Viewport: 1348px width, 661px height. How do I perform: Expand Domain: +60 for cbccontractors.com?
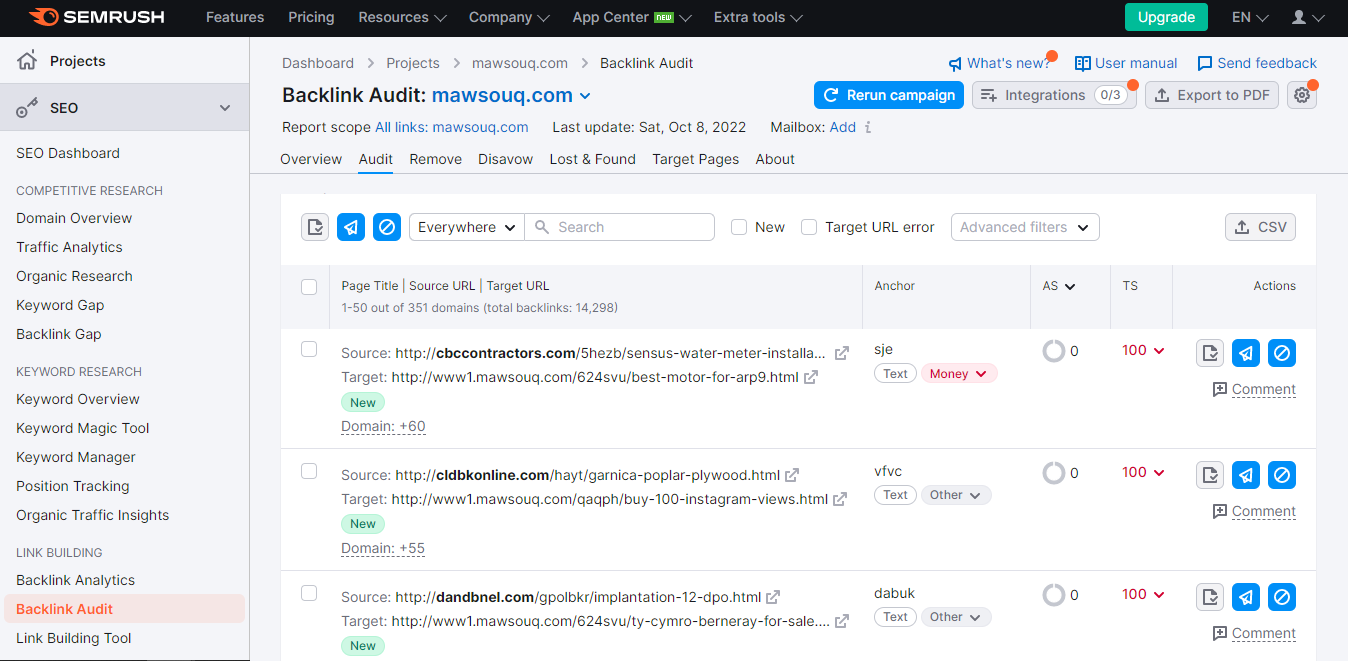383,426
